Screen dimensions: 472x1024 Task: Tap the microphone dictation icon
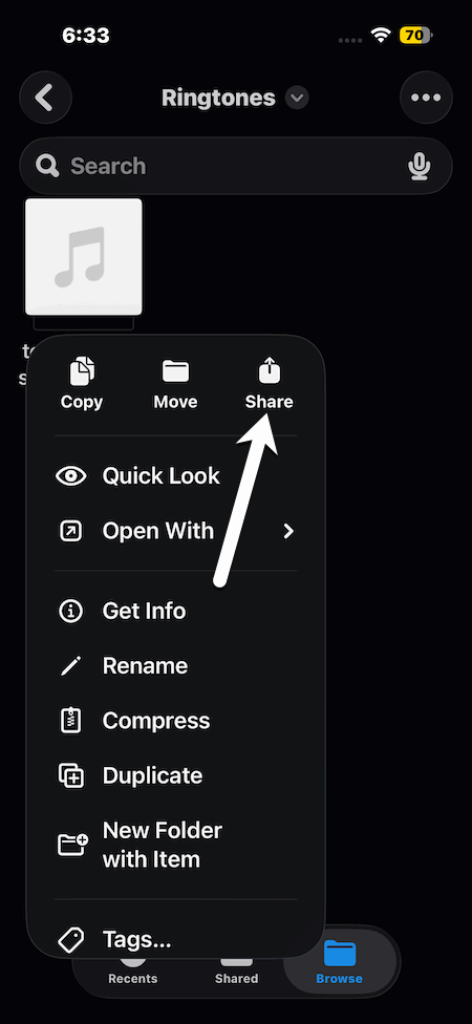(419, 166)
